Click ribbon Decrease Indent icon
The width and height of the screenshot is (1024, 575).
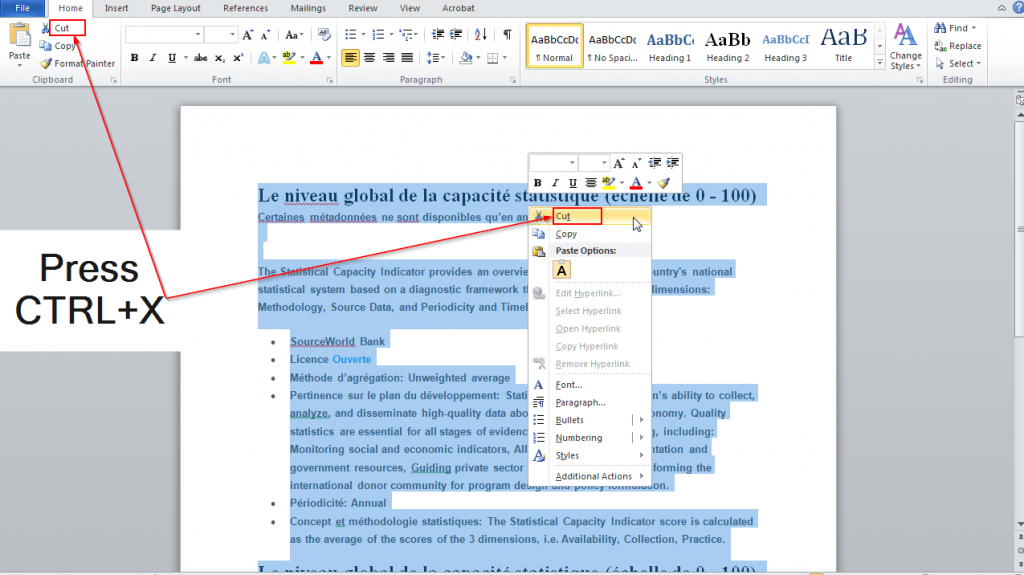(x=438, y=35)
